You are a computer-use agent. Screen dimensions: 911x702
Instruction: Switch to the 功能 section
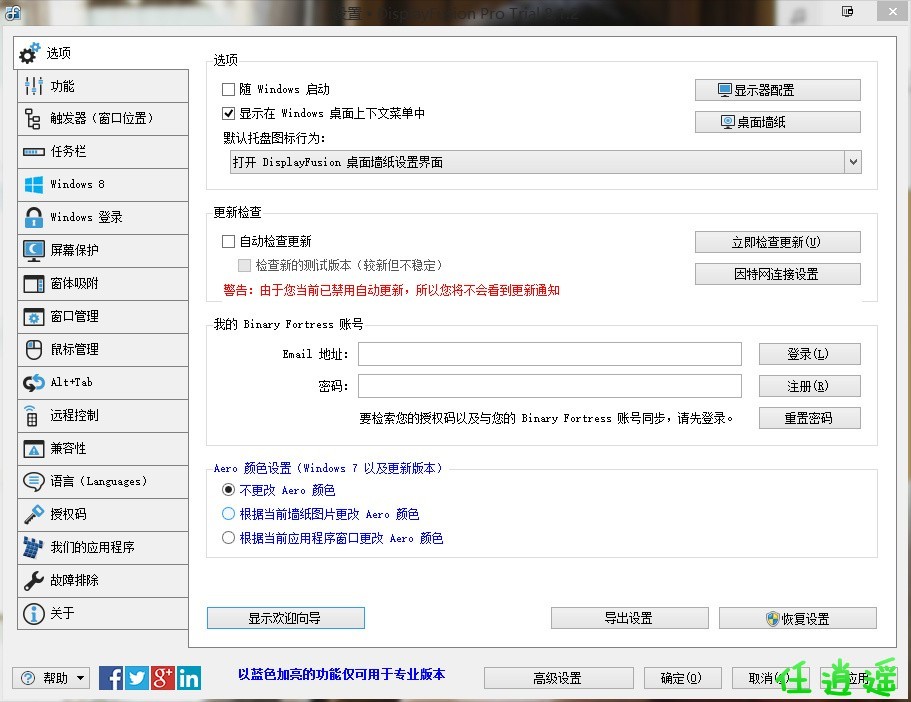coord(103,86)
